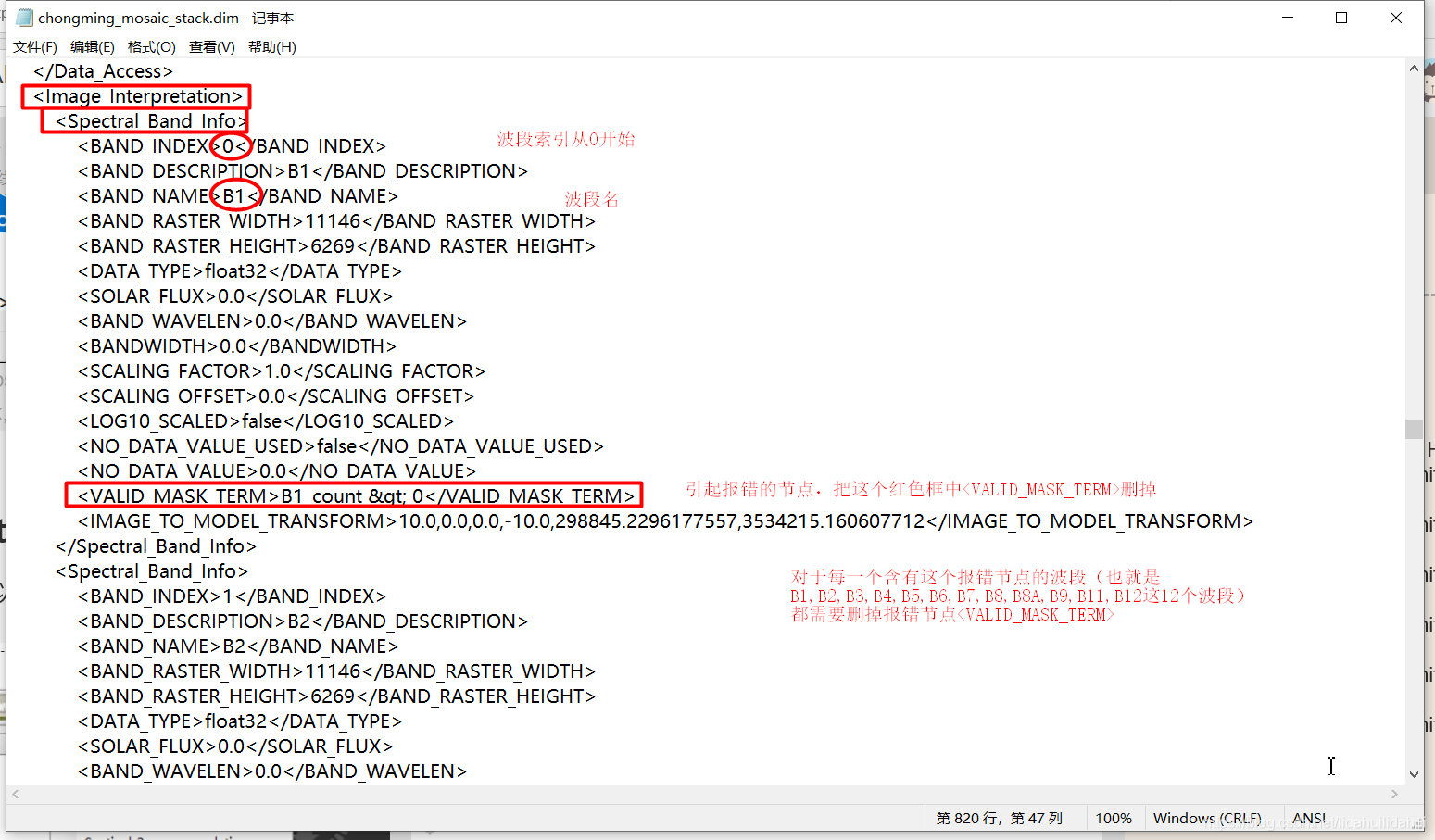Image resolution: width=1435 pixels, height=840 pixels.
Task: Click B2's SOLAR_FLUX 0.0 line
Action: coord(235,746)
